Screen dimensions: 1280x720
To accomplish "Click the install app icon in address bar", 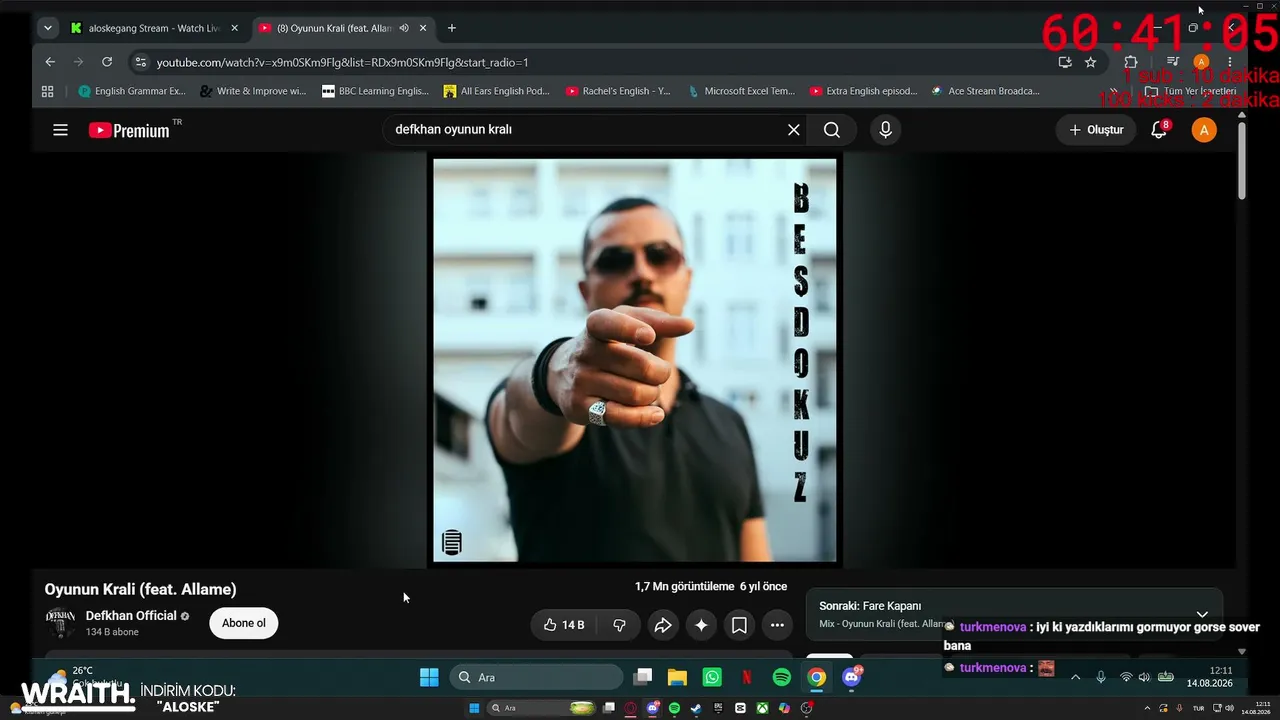I will (1065, 62).
